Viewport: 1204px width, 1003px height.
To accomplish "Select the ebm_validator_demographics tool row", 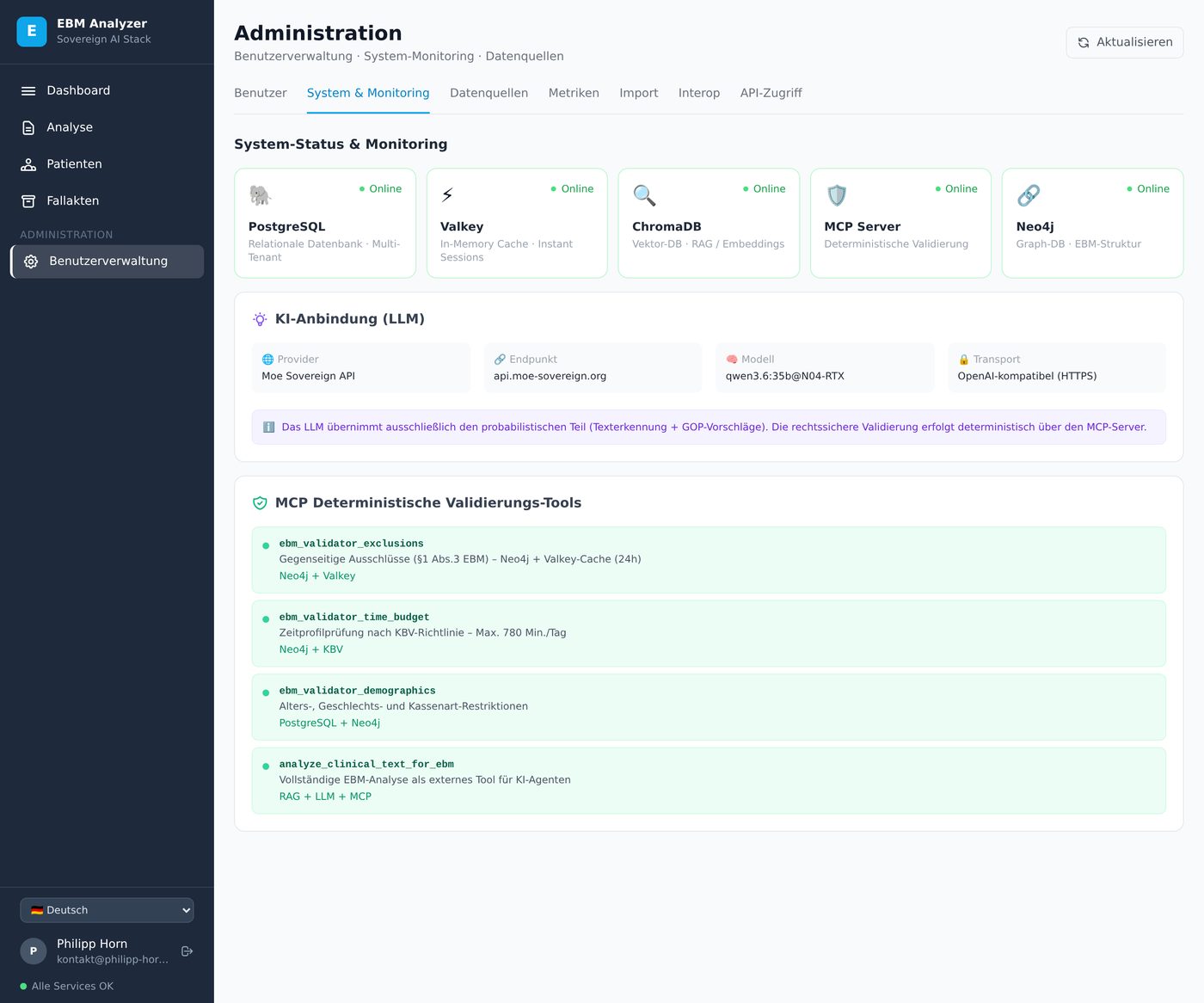I will click(x=709, y=707).
